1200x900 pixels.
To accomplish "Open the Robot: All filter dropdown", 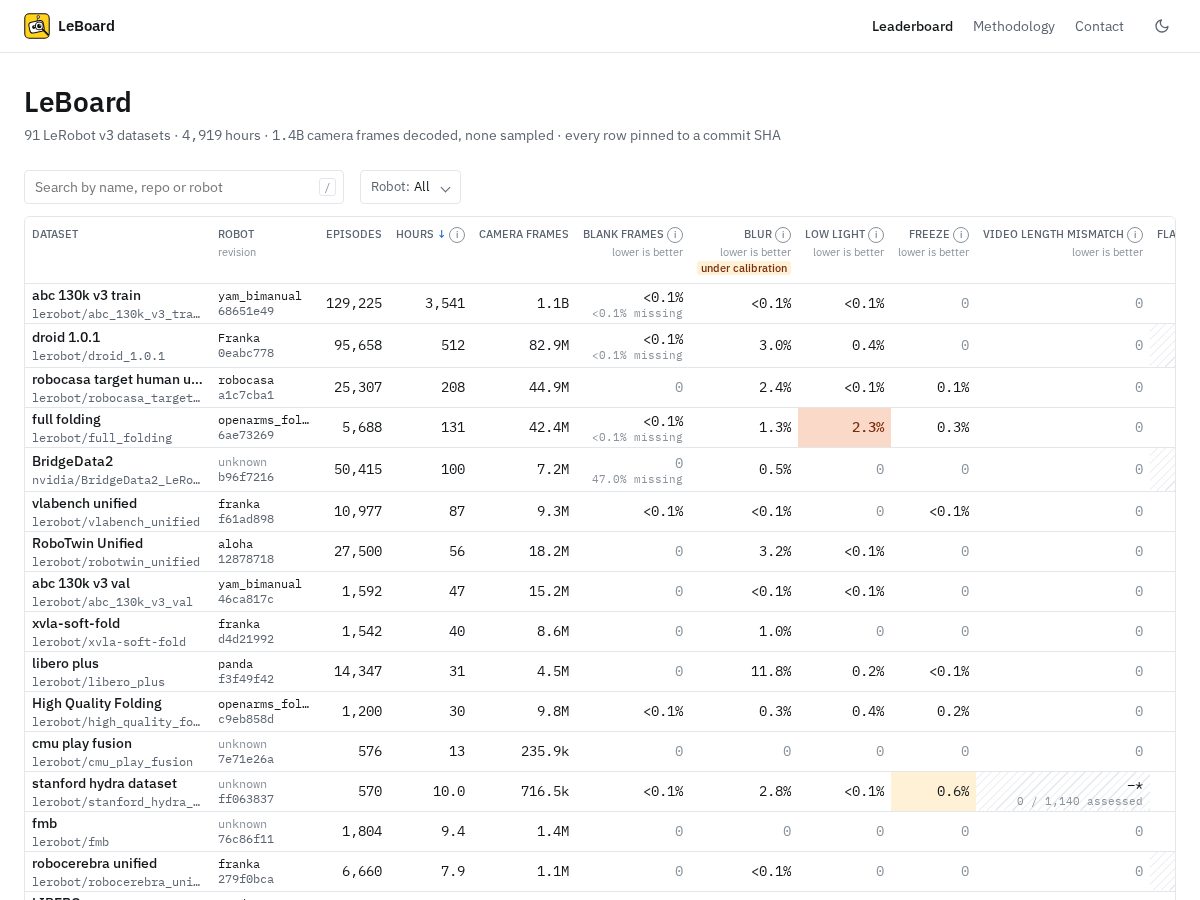I will click(x=410, y=187).
